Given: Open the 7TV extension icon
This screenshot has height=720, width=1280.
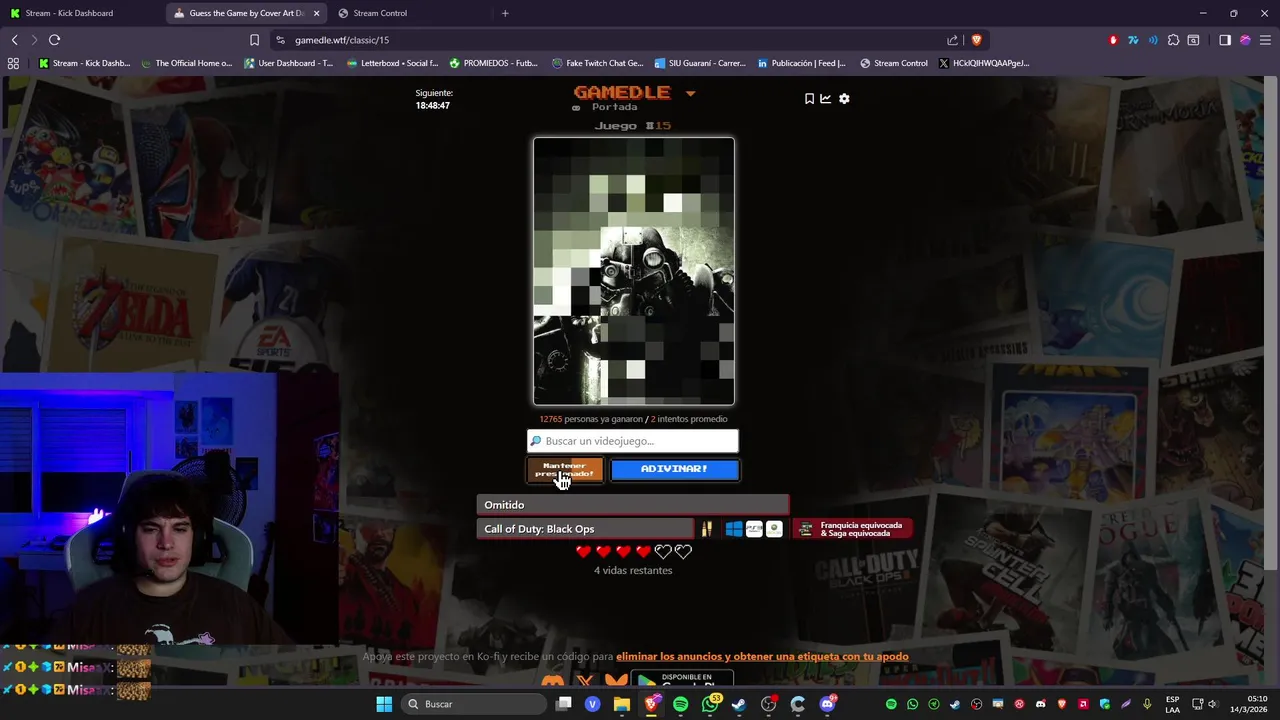Looking at the screenshot, I should [x=1133, y=40].
